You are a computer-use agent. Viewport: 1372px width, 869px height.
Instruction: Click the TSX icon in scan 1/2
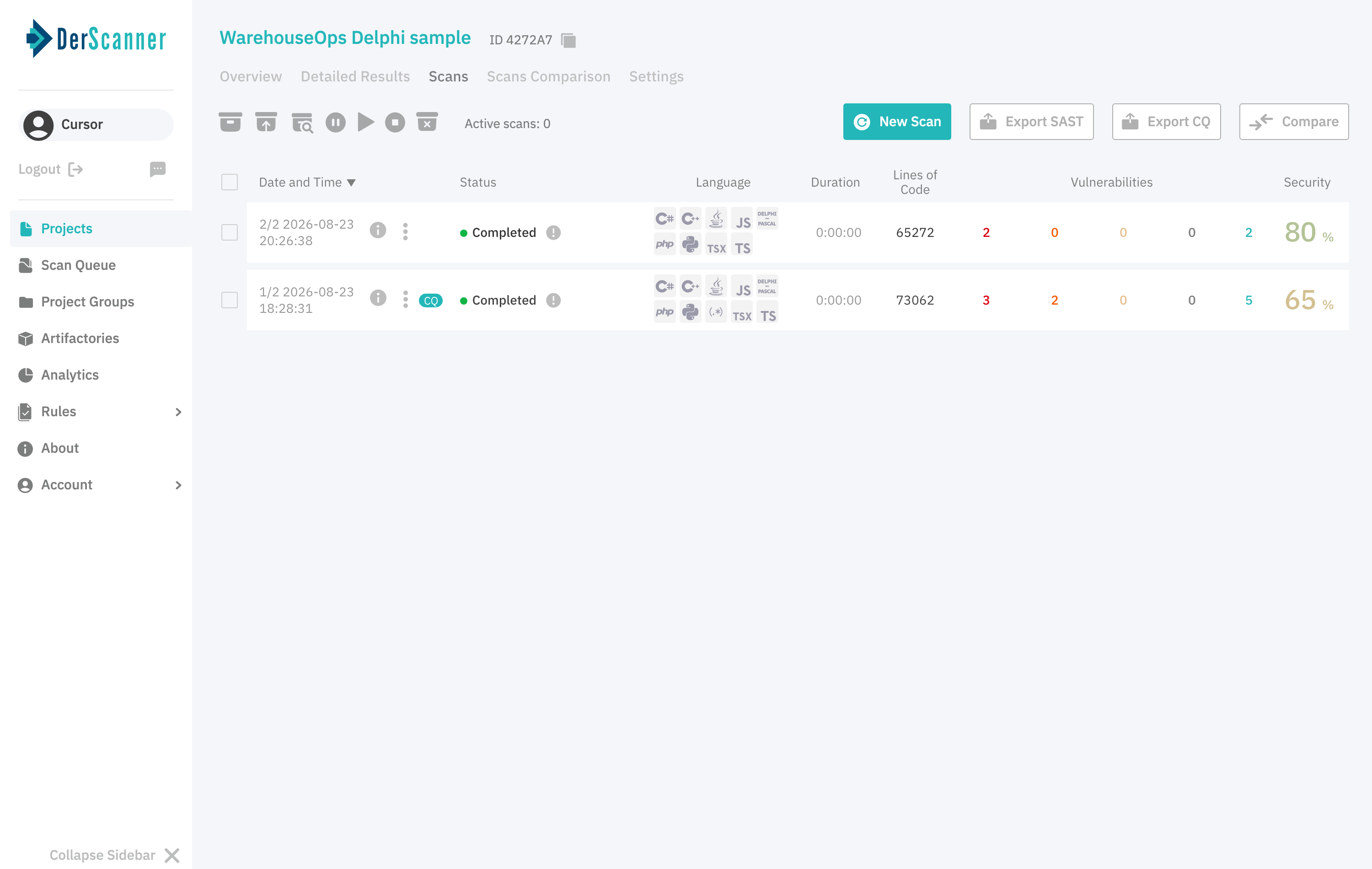742,312
